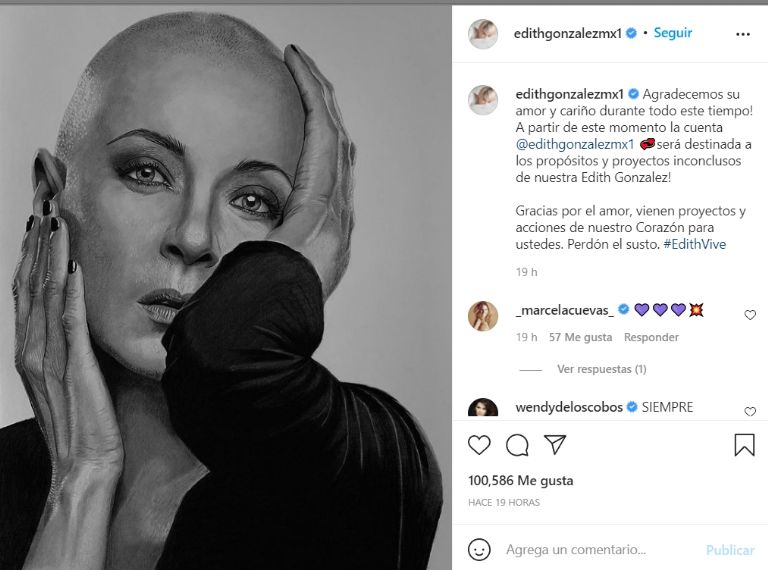Follow the account with Seguir

672,33
